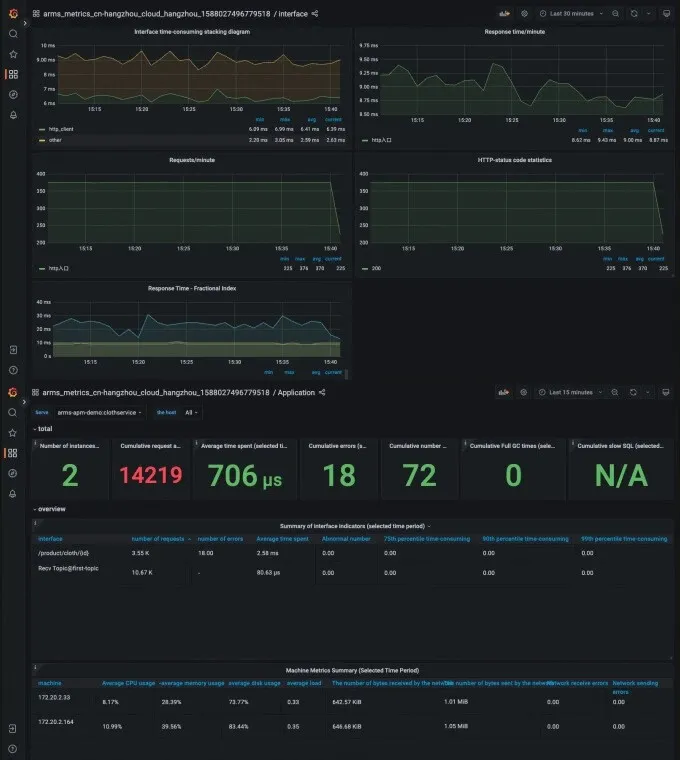Zoom out time range in interface dashboard

pos(616,14)
